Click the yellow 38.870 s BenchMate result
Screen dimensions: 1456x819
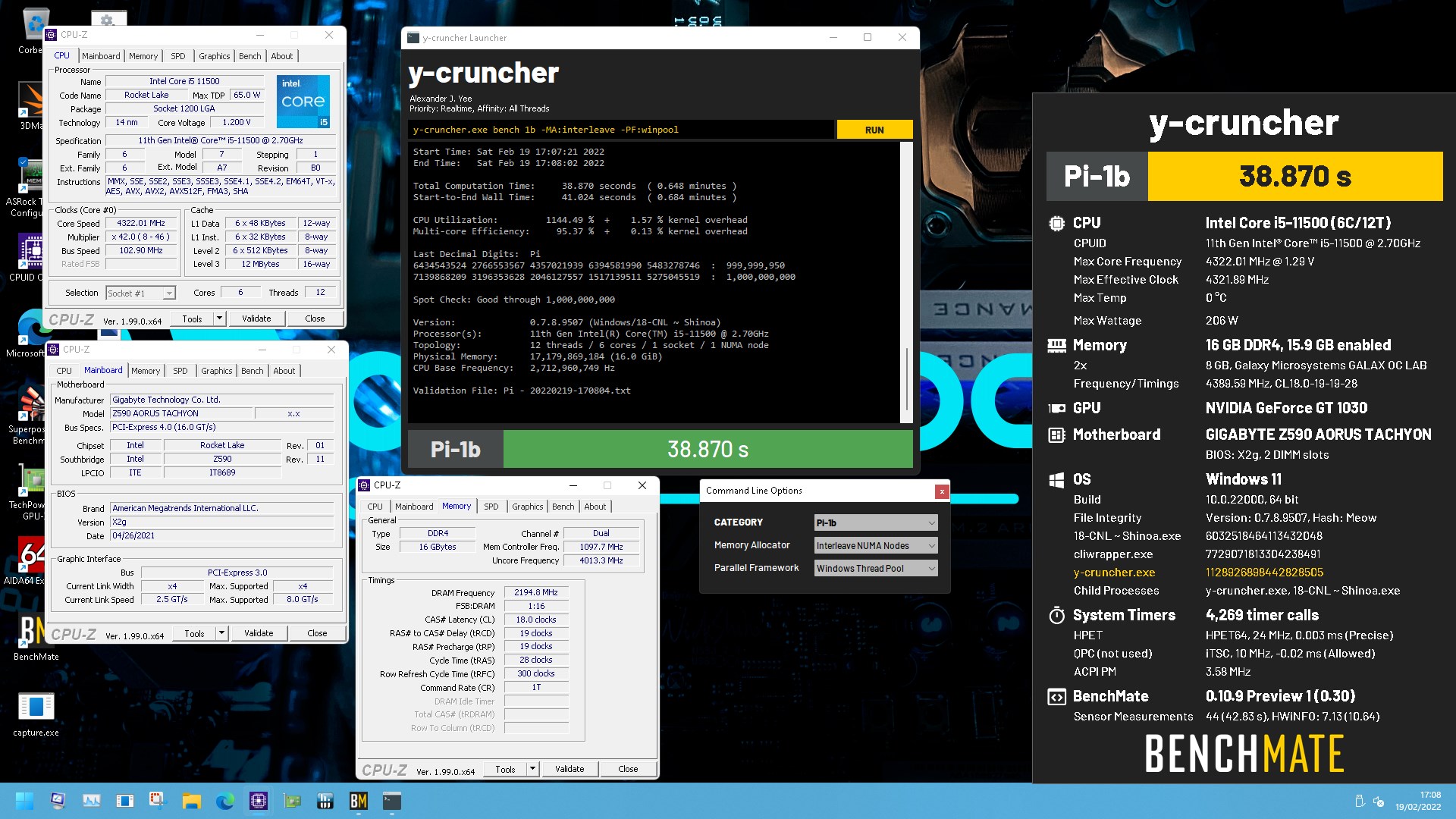point(1295,176)
